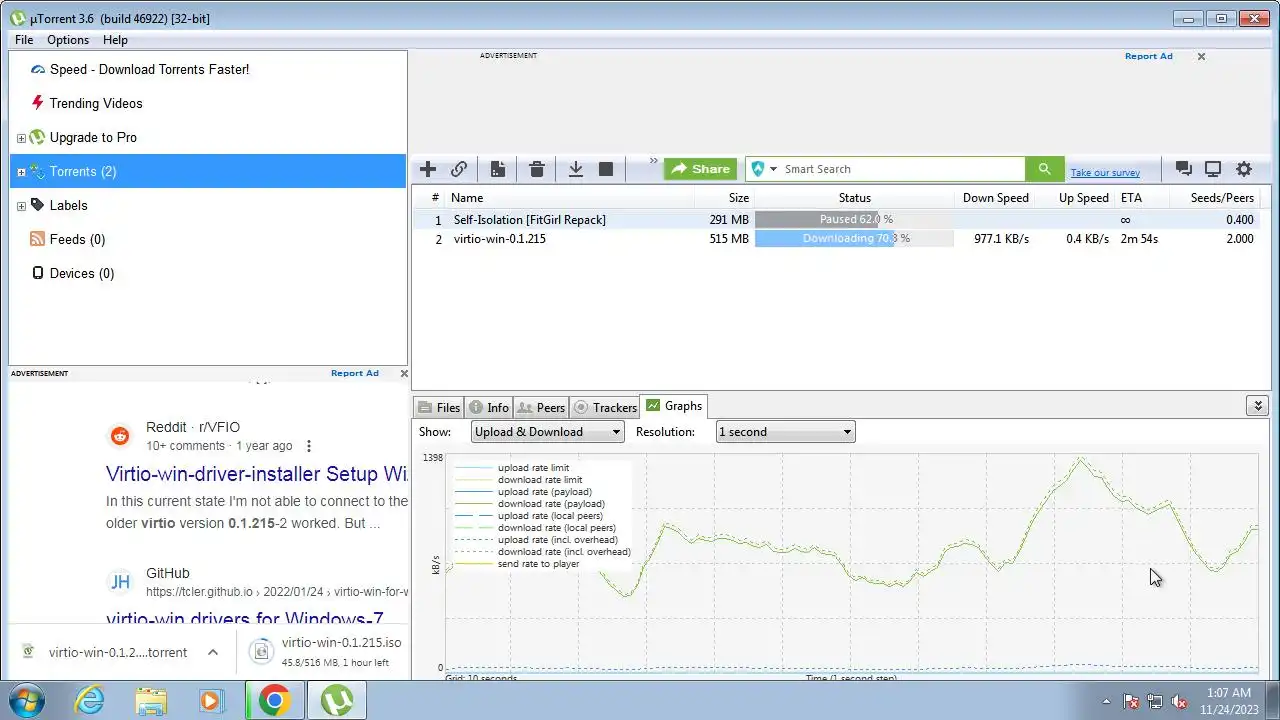The width and height of the screenshot is (1280, 720).
Task: Open the search provider dropdown arrow
Action: (x=773, y=169)
